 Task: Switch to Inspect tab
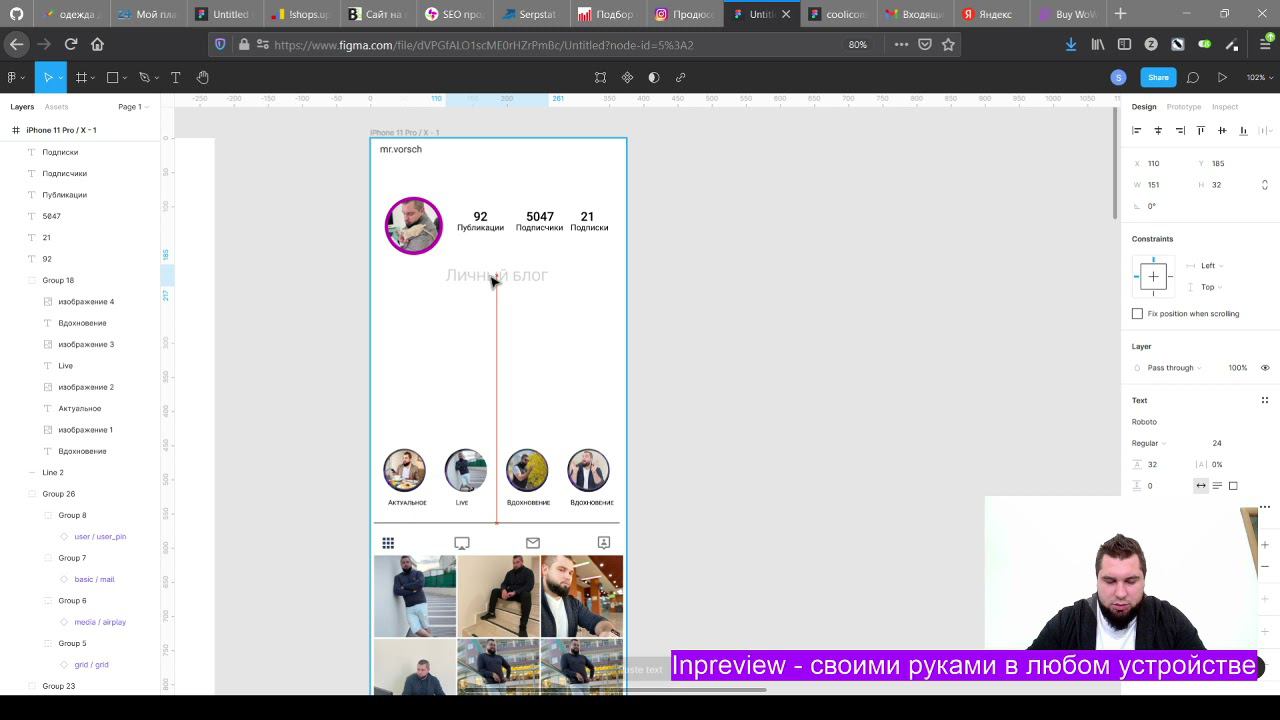(1225, 107)
